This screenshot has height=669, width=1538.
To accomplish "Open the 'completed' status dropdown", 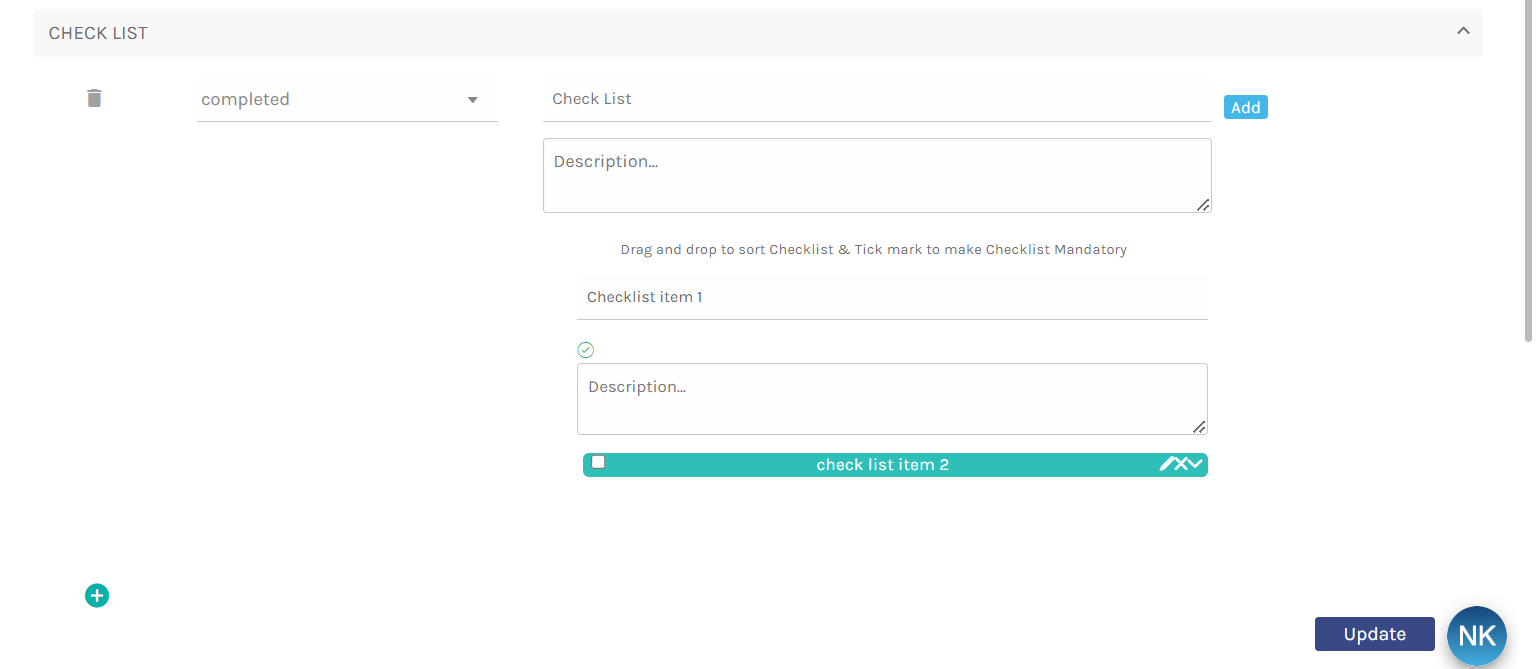I will [347, 100].
